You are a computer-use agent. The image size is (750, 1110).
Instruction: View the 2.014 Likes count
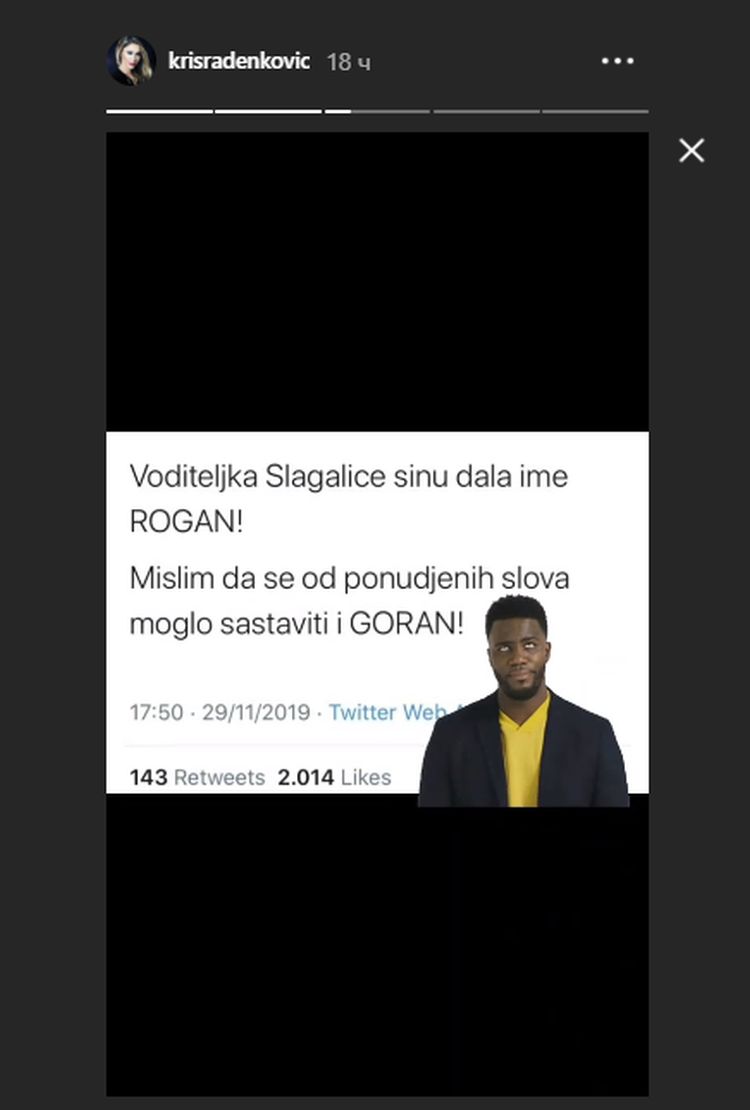334,777
